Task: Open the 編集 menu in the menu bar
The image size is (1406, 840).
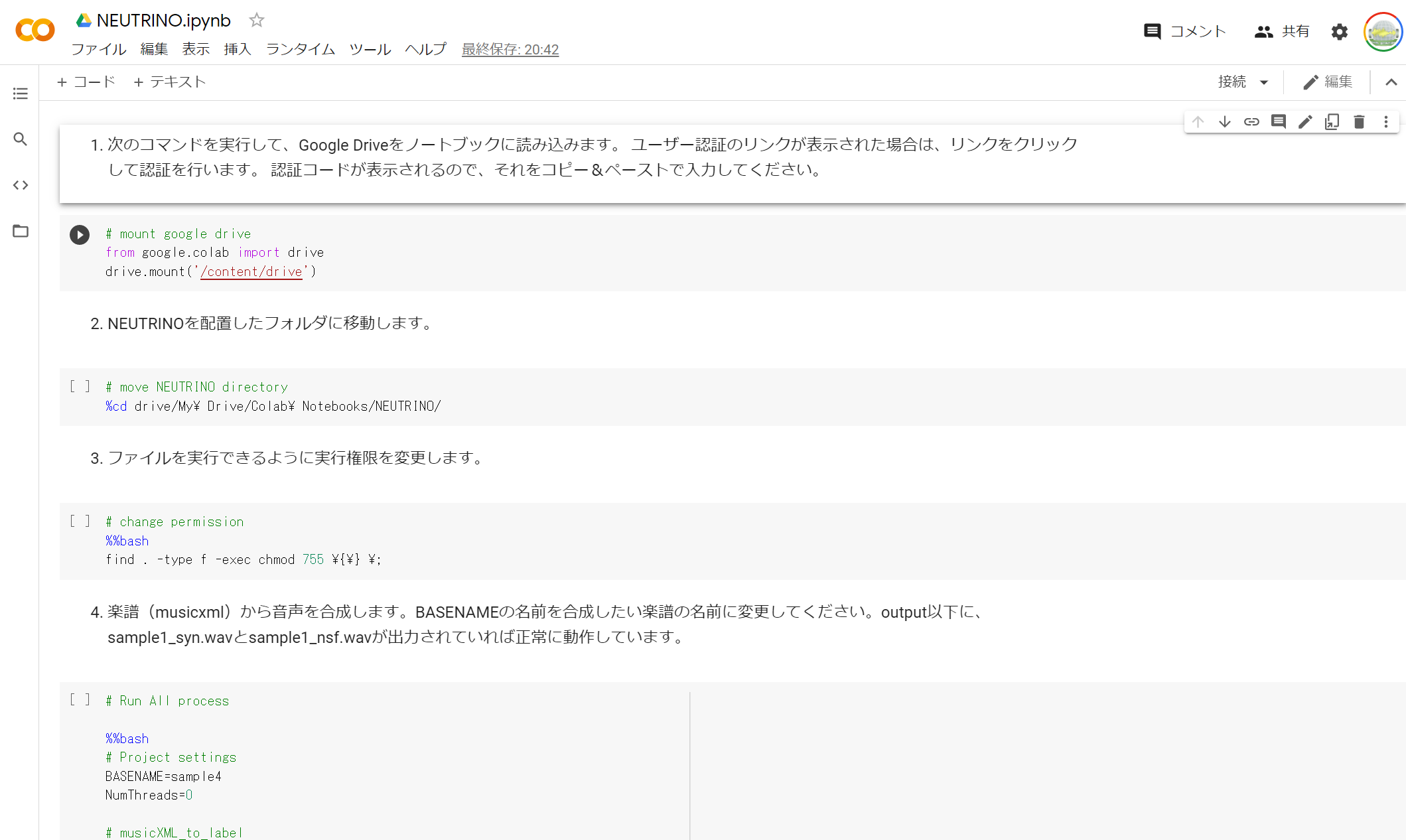Action: [154, 49]
